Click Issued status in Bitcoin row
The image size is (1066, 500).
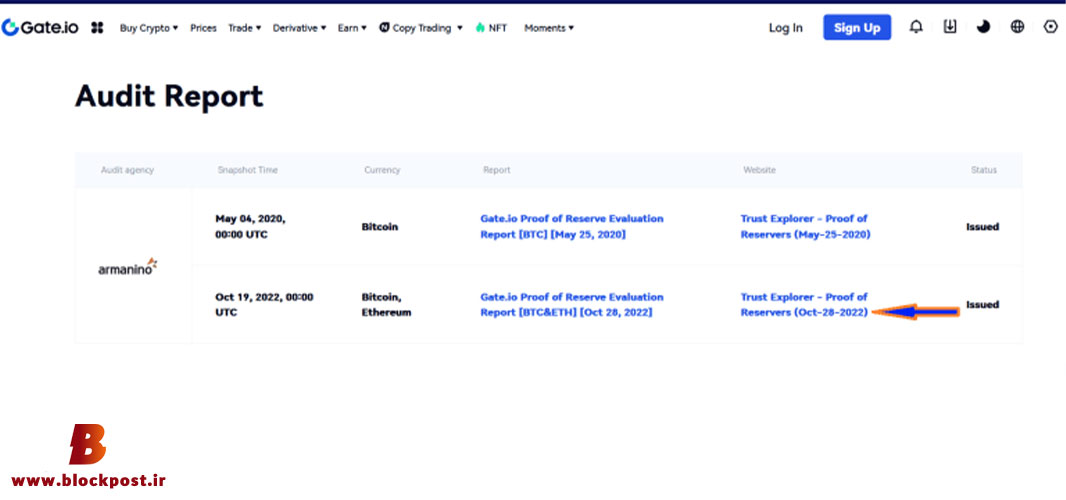coord(982,227)
